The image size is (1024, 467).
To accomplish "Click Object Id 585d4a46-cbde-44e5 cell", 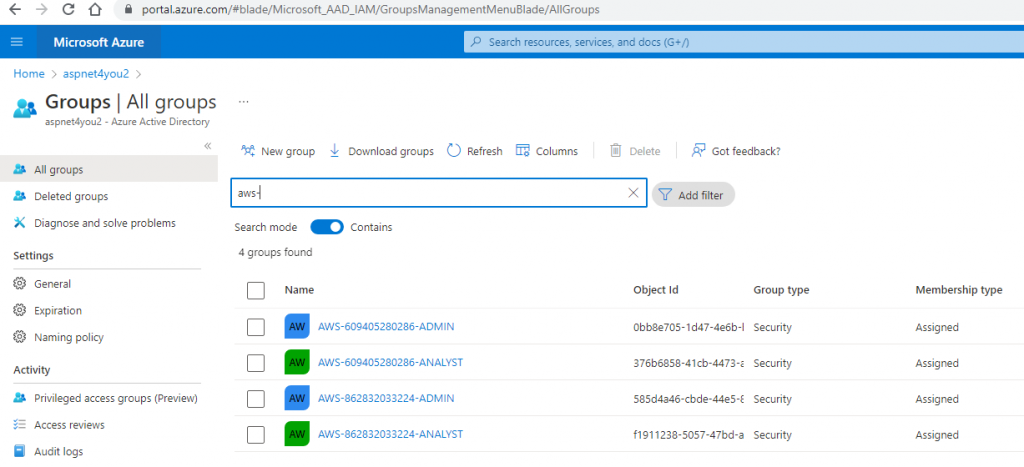I will pos(689,398).
